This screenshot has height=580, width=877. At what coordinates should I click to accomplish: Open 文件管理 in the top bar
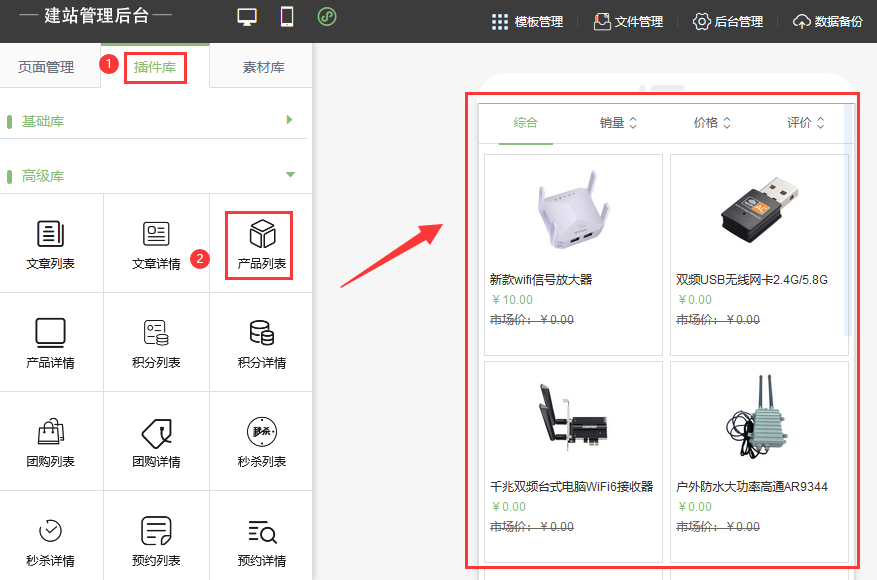point(628,22)
